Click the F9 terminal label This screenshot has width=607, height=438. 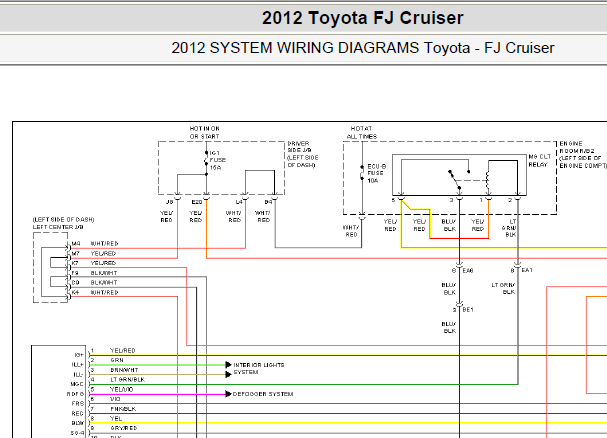click(75, 273)
